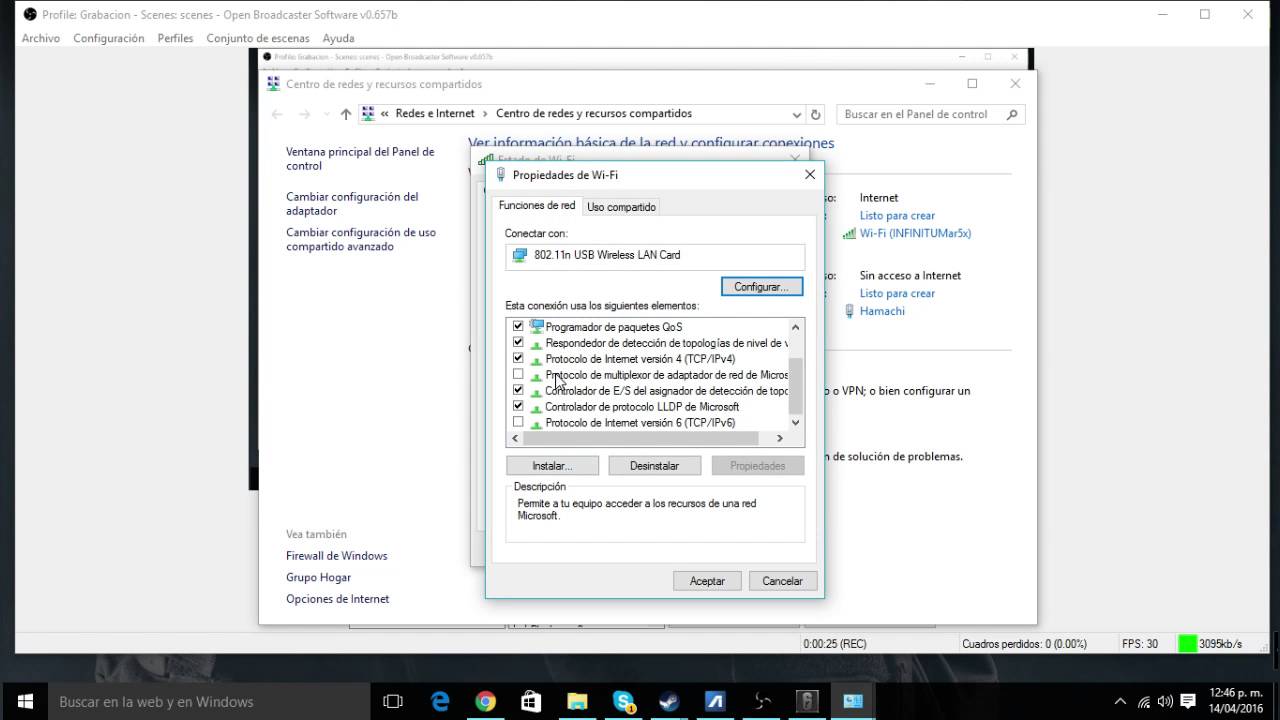Toggle Respondedor de detección de topologías checkbox
This screenshot has width=1280, height=720.
[x=518, y=342]
